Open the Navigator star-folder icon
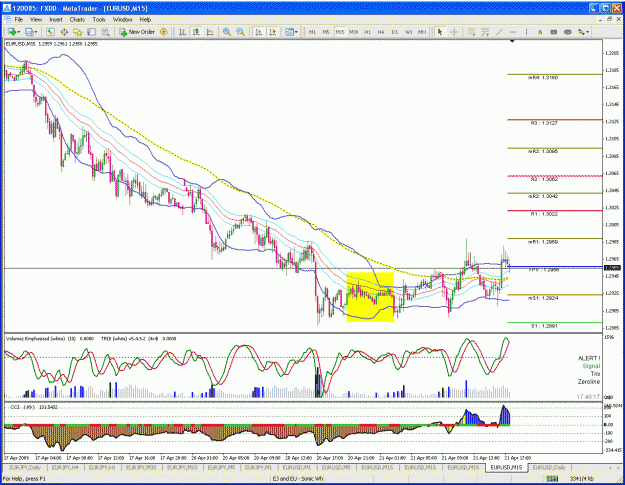The image size is (625, 485). pyautogui.click(x=77, y=32)
